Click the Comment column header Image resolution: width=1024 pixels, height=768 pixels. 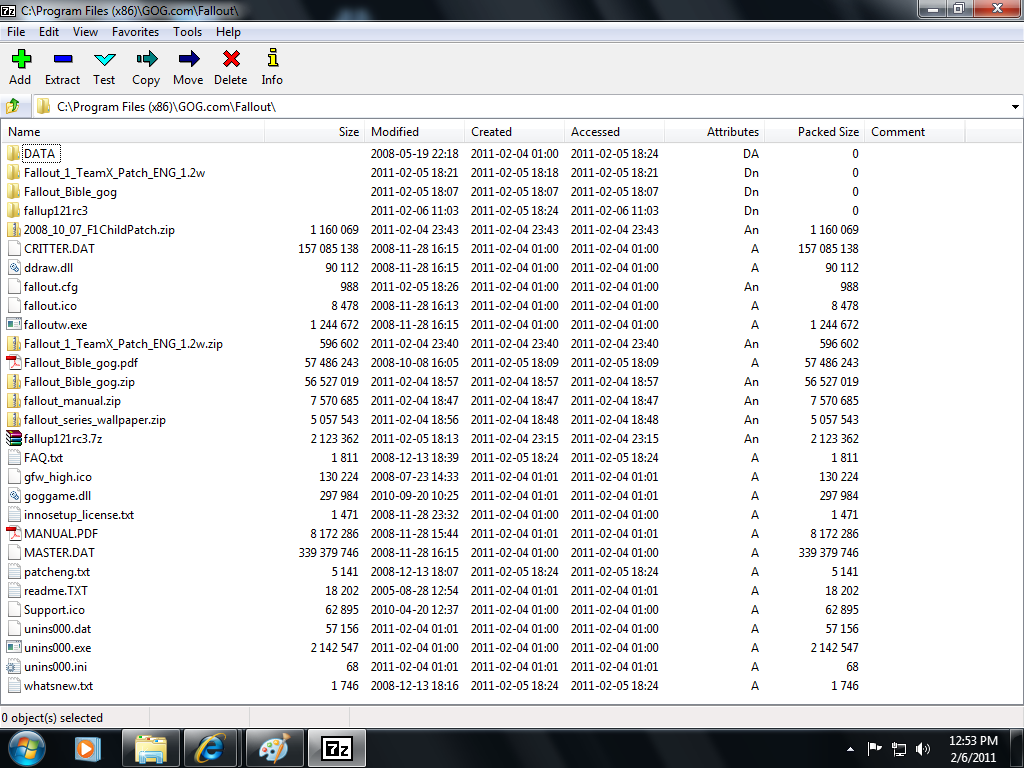[x=914, y=132]
